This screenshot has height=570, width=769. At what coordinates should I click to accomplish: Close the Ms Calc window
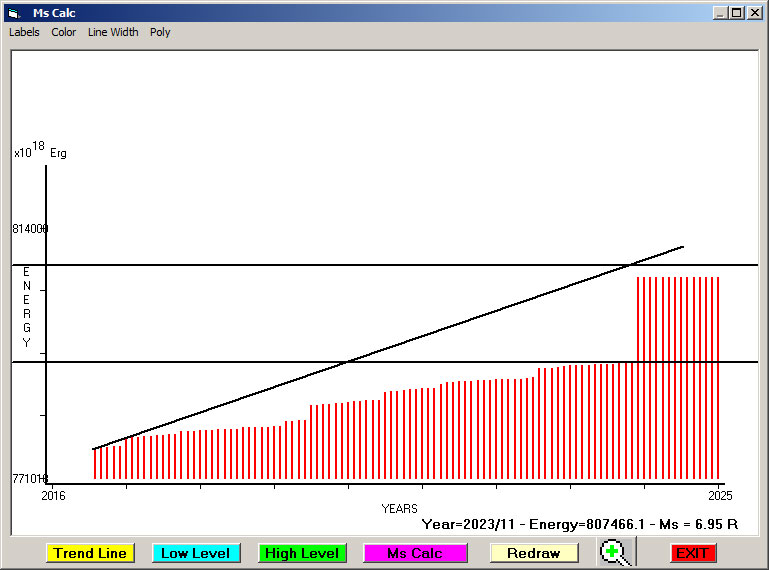point(754,13)
